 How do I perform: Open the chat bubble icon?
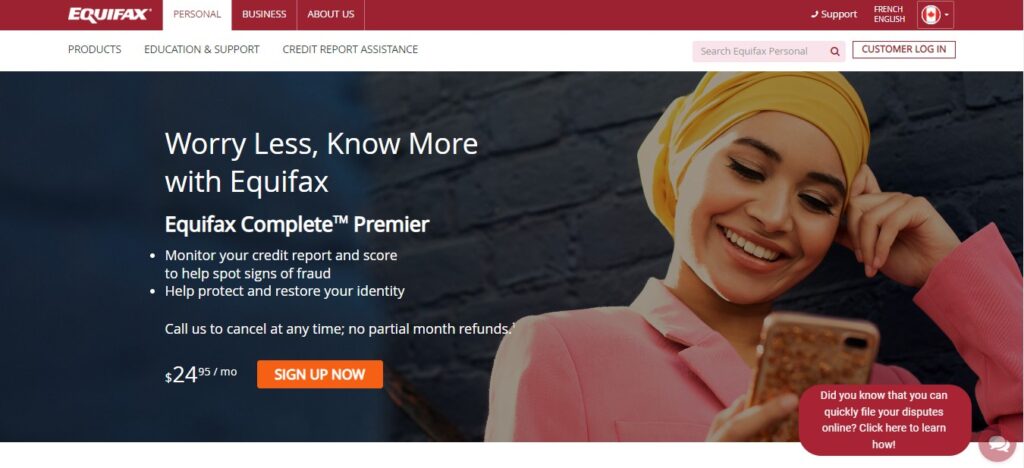[998, 445]
